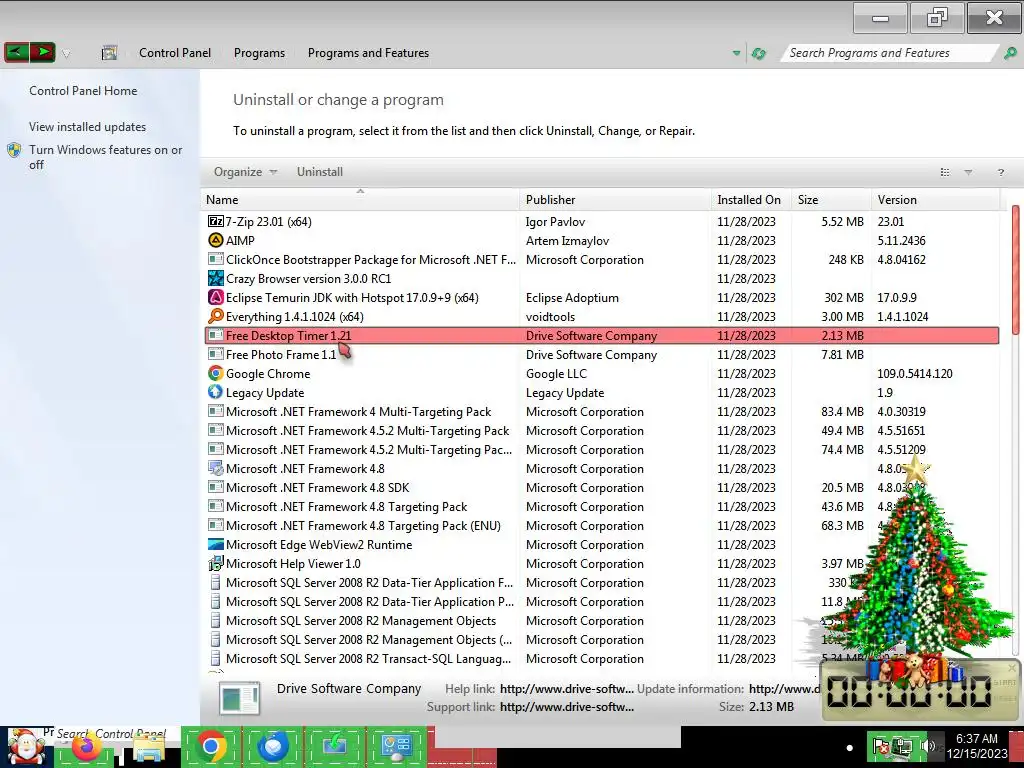Screen dimensions: 1024x768
Task: Launch Firefox from the taskbar
Action: tap(86, 747)
